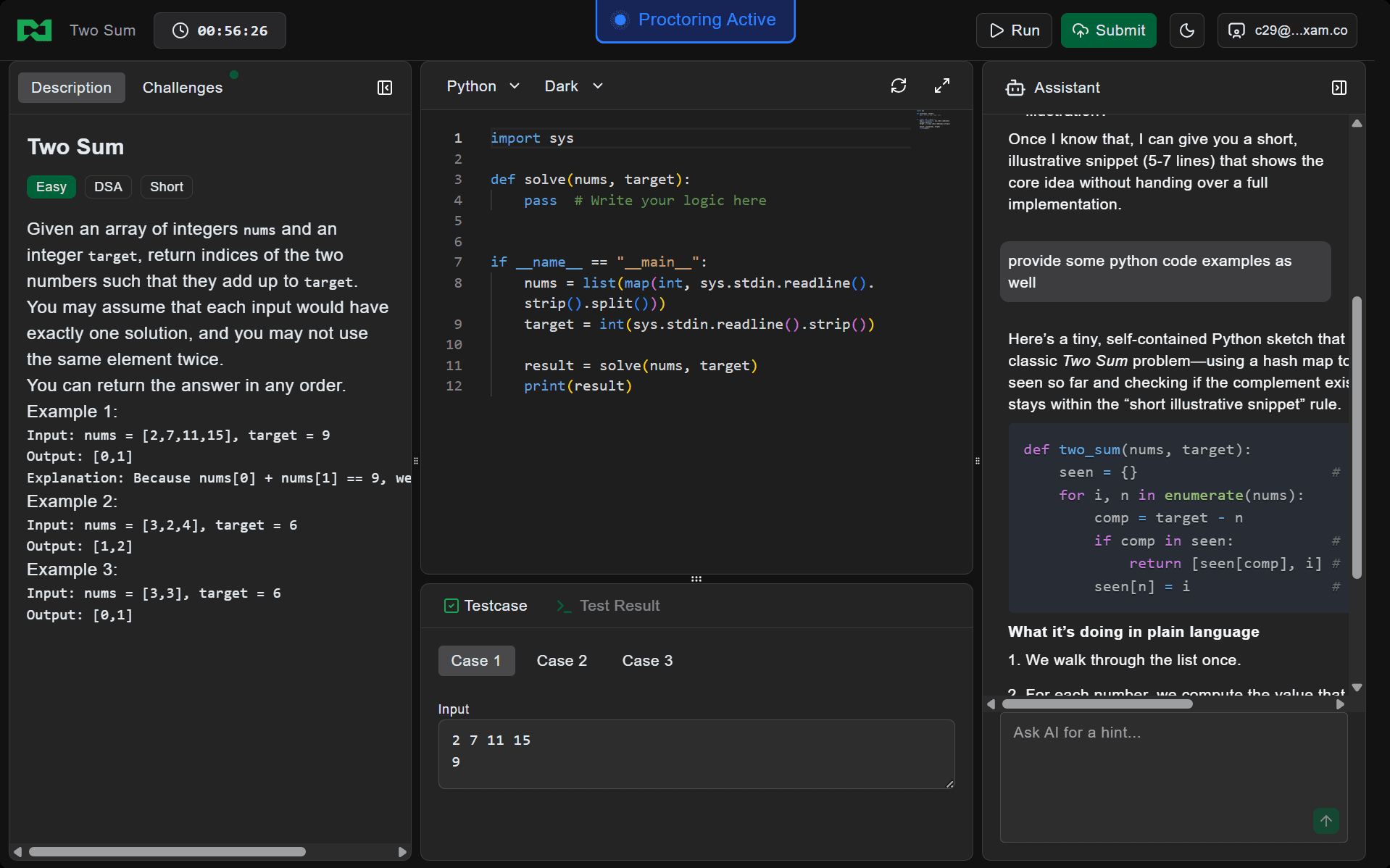1390x868 pixels.
Task: Select Case 2 testcase
Action: (x=562, y=661)
